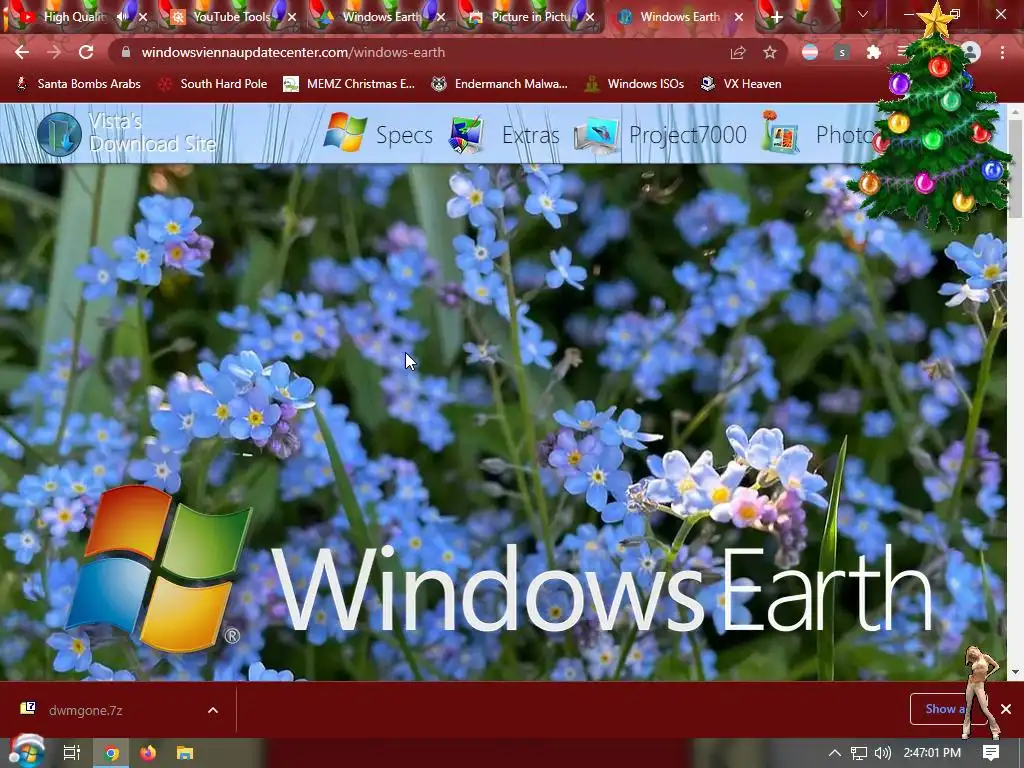The height and width of the screenshot is (768, 1024).
Task: Open the downloaded dwmgone.7z file
Action: coord(85,710)
